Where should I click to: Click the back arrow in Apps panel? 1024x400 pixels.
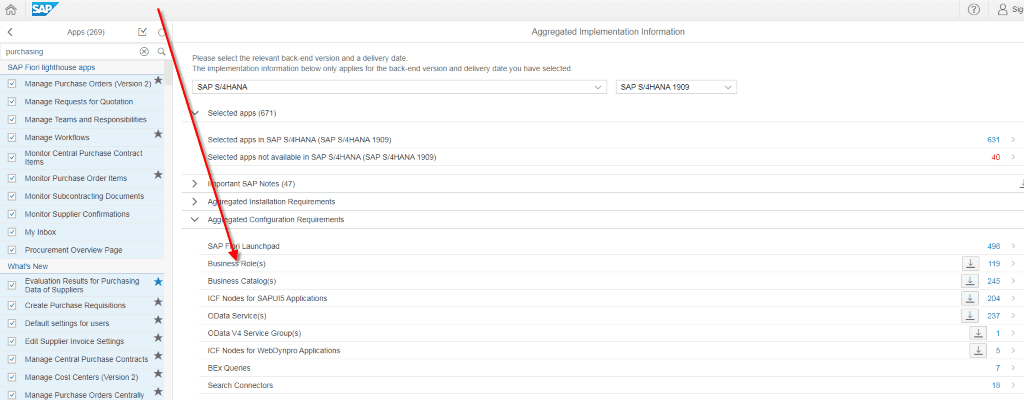(x=10, y=32)
